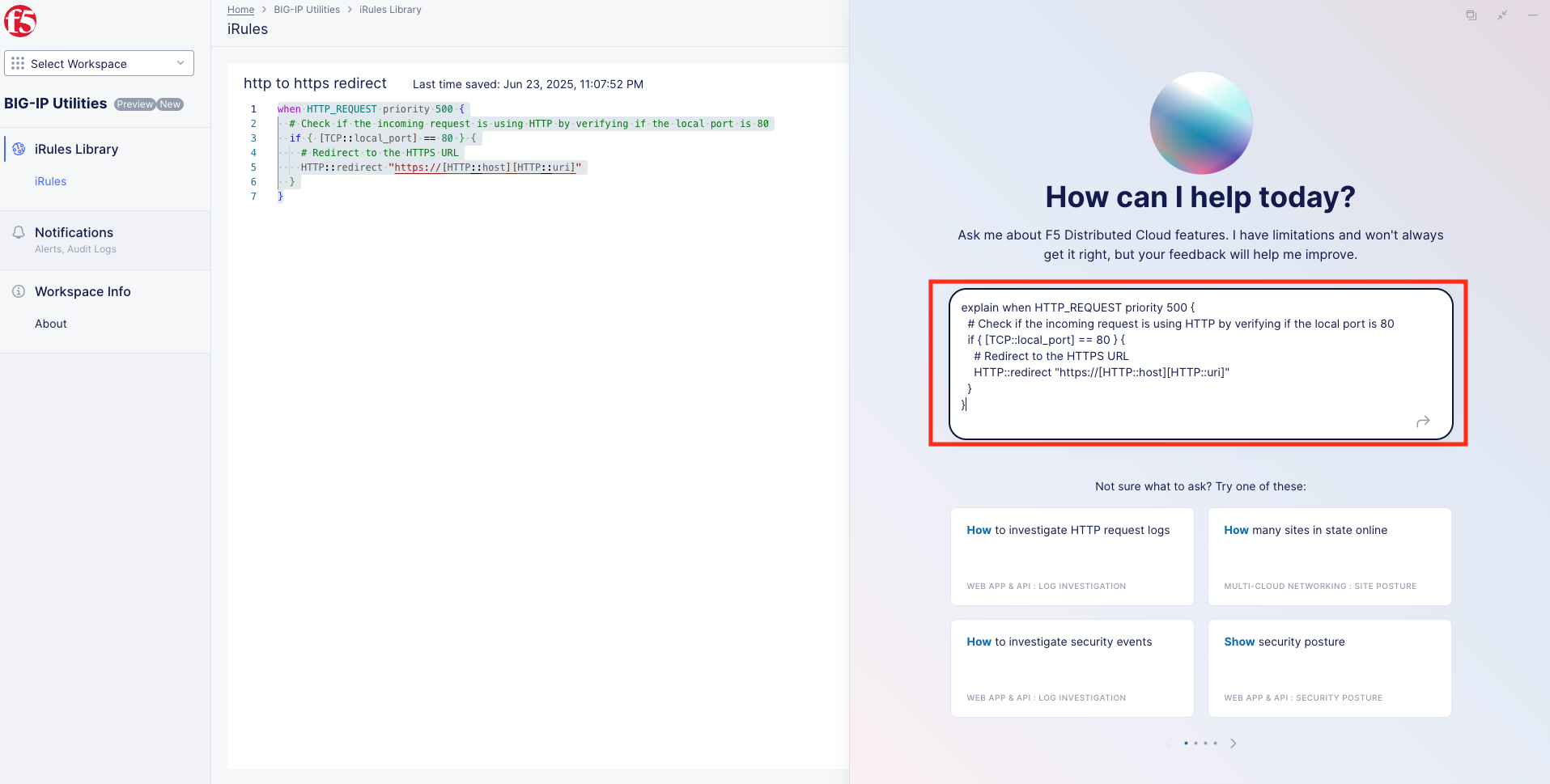The width and height of the screenshot is (1550, 784).
Task: Open the Select Workspace dropdown
Action: click(x=99, y=63)
